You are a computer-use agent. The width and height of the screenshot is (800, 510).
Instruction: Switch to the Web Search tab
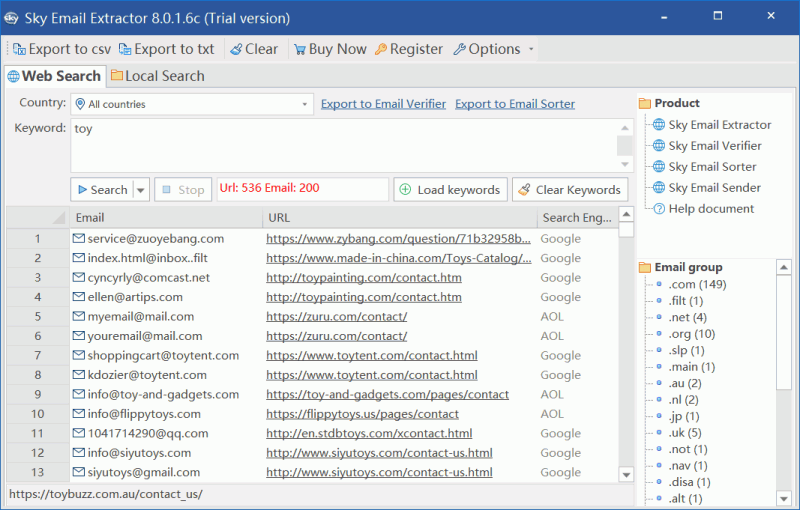(x=55, y=76)
